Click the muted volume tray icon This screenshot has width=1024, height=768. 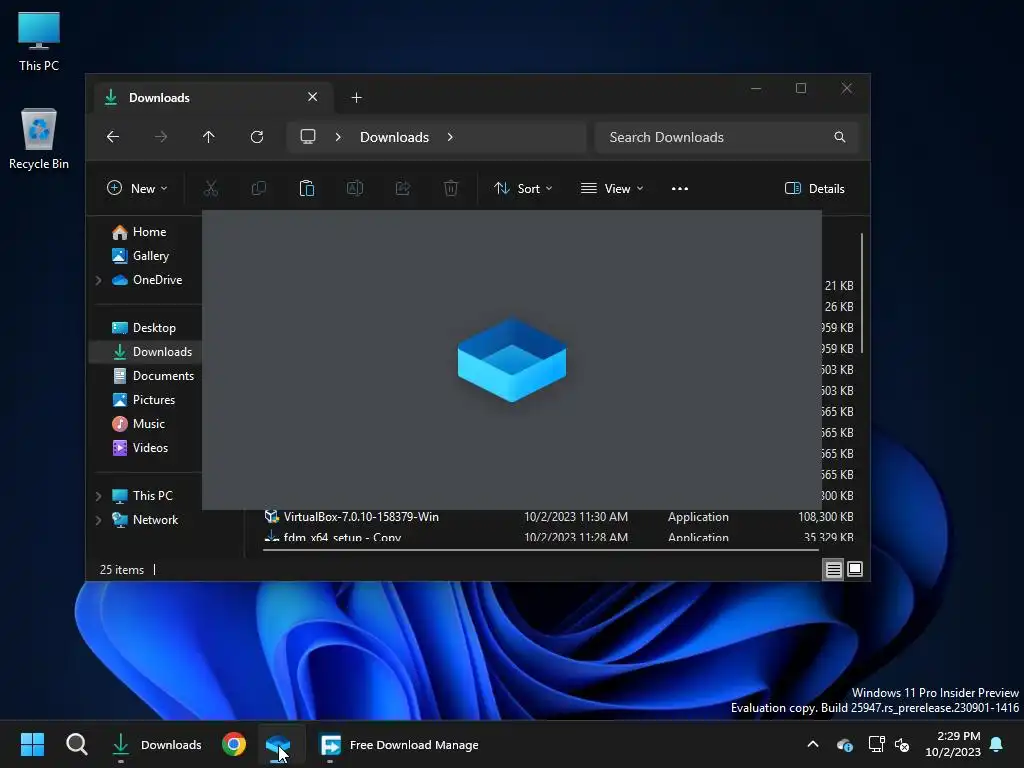[x=902, y=744]
